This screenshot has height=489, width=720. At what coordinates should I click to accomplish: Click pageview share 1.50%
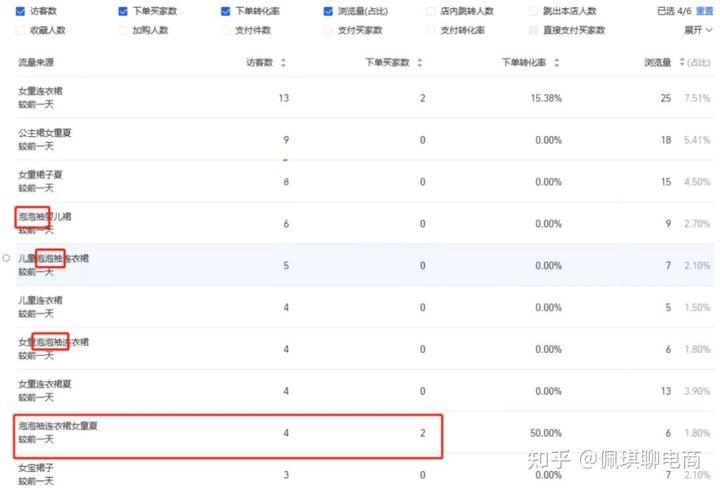click(697, 308)
